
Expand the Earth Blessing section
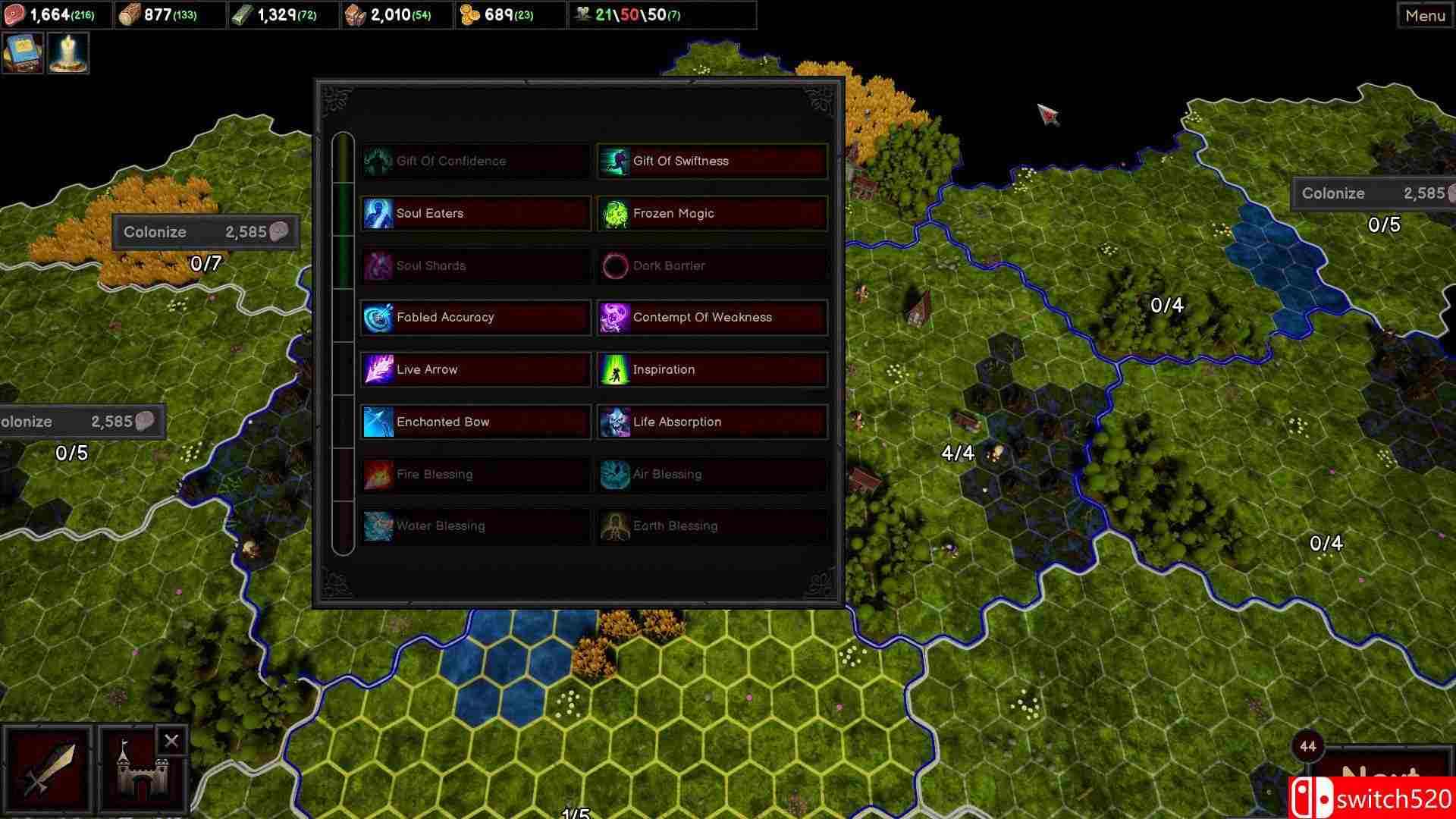[711, 525]
